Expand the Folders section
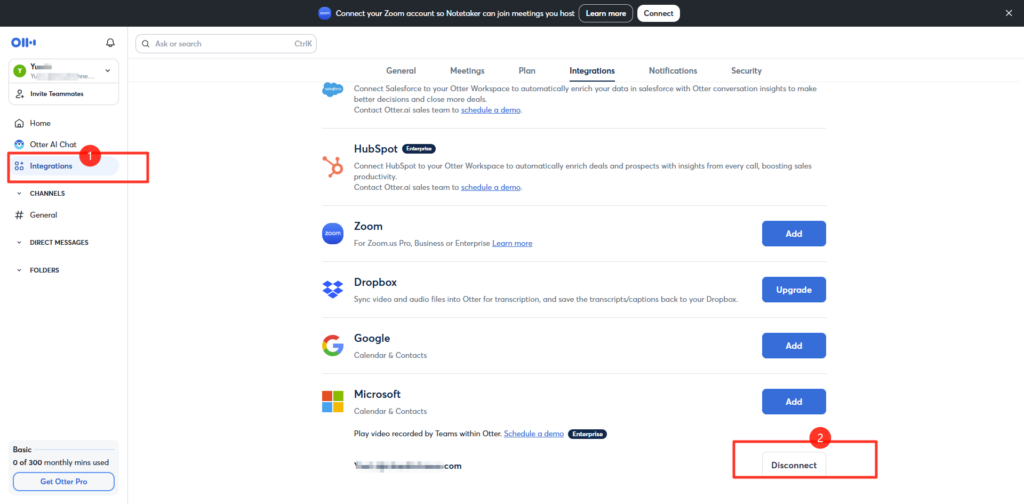Viewport: 1024px width, 504px height. pos(19,270)
